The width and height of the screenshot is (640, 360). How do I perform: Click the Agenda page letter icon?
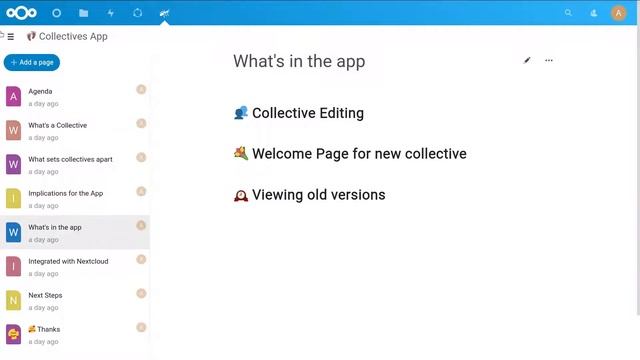coord(13,97)
